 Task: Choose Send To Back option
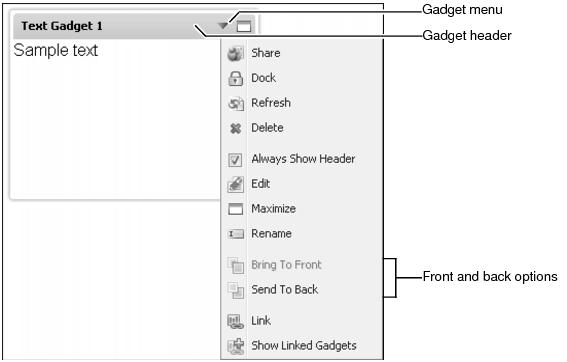[x=301, y=290]
